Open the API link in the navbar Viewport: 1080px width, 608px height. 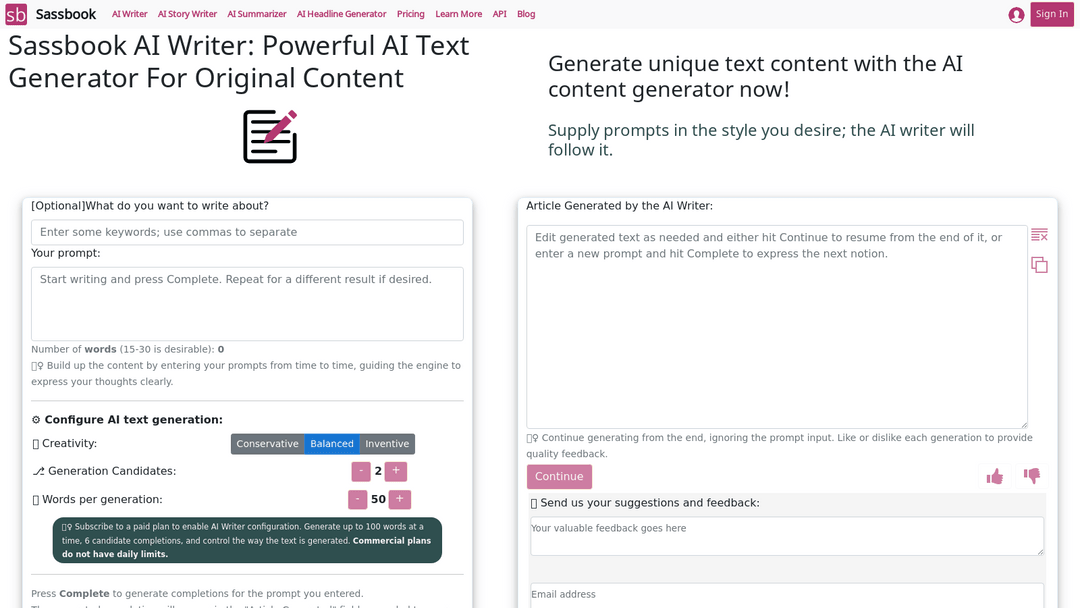[499, 14]
